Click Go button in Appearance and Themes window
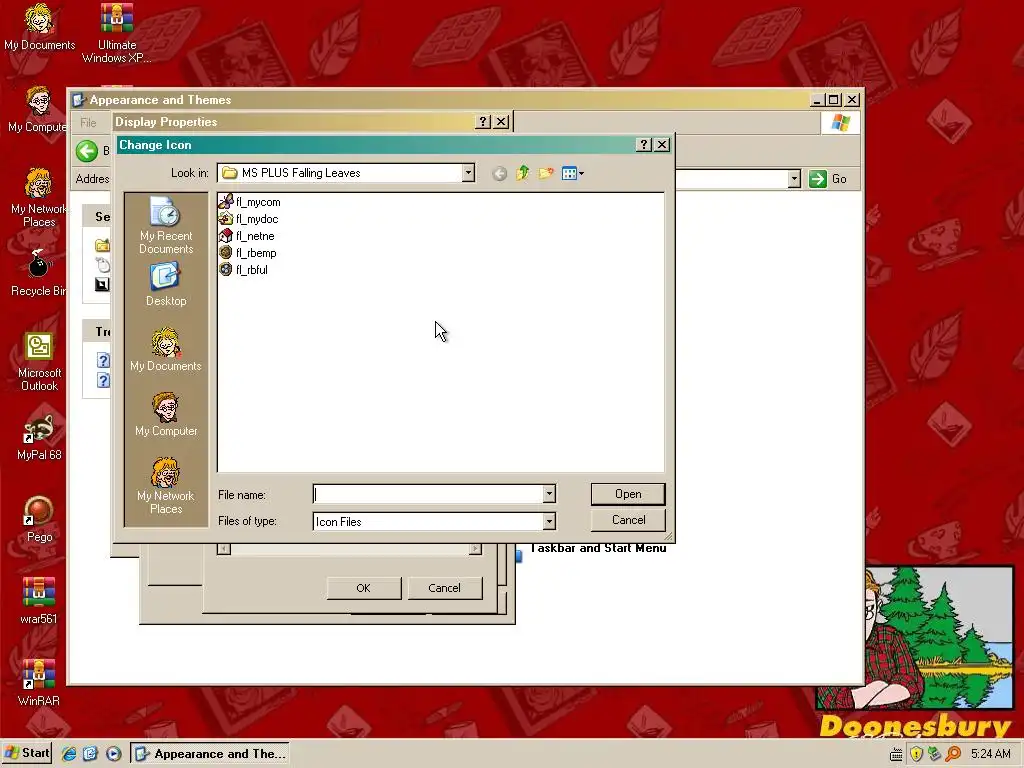1024x768 pixels. tap(828, 179)
